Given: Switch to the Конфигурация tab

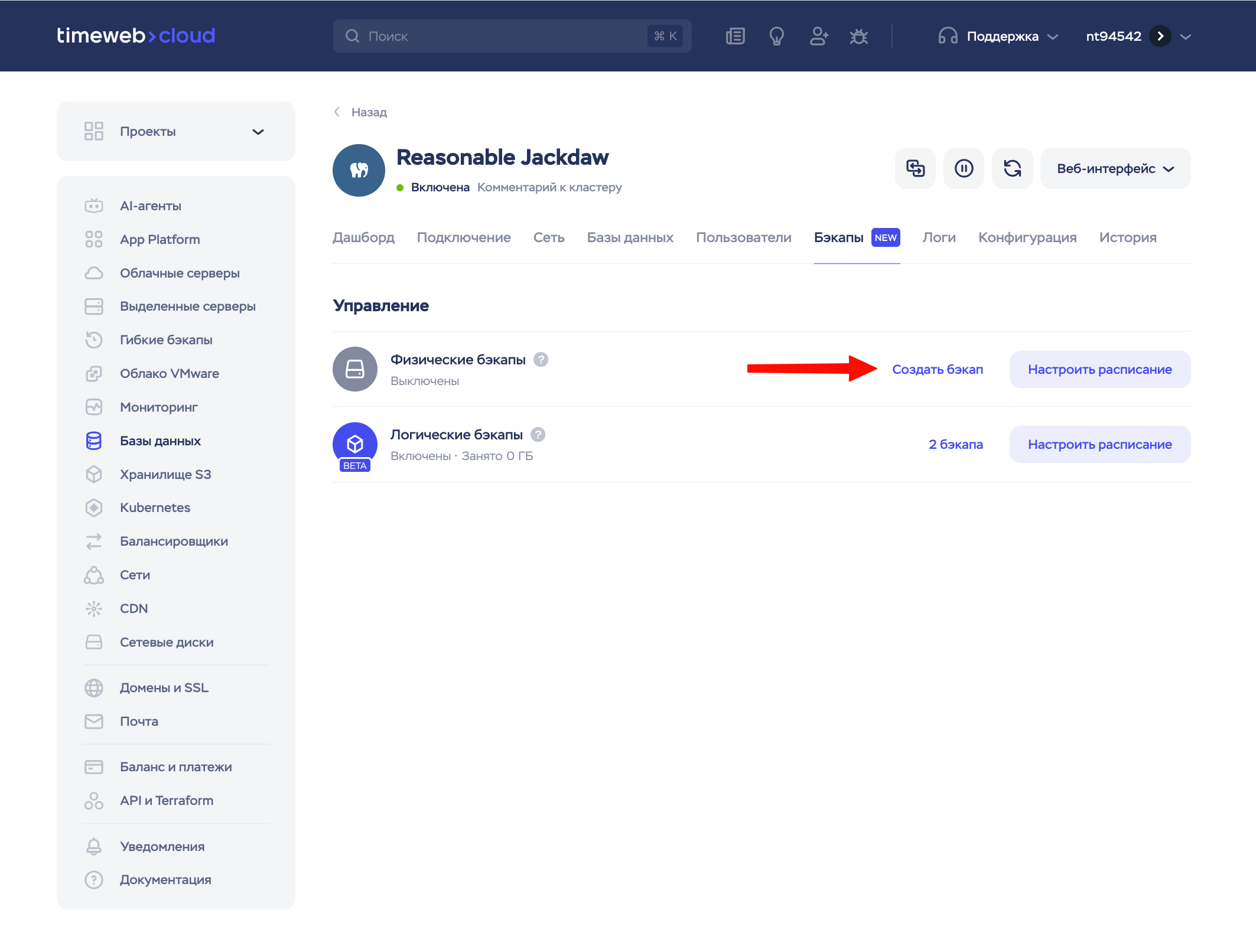Looking at the screenshot, I should click(1027, 237).
